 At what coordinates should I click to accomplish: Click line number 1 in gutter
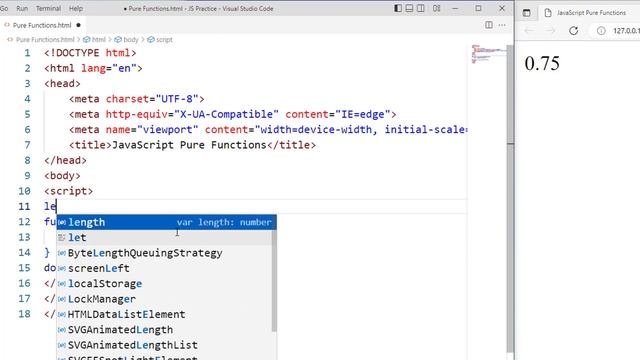click(x=27, y=53)
